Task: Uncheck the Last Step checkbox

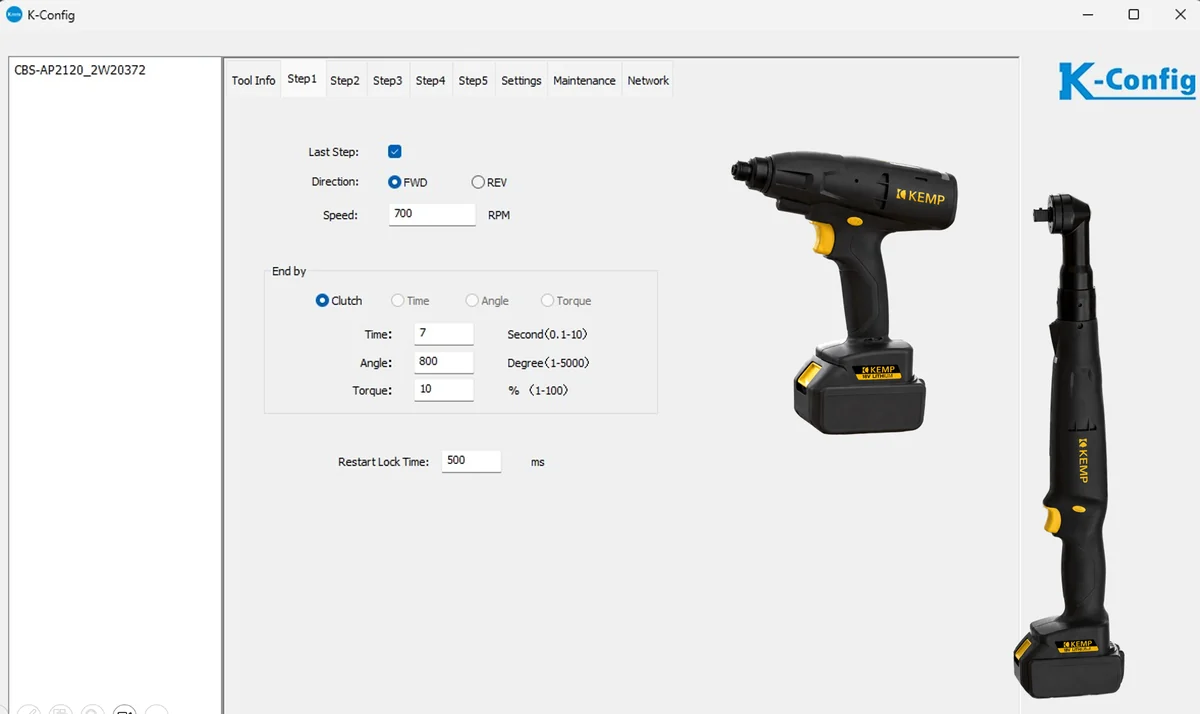Action: pos(394,152)
